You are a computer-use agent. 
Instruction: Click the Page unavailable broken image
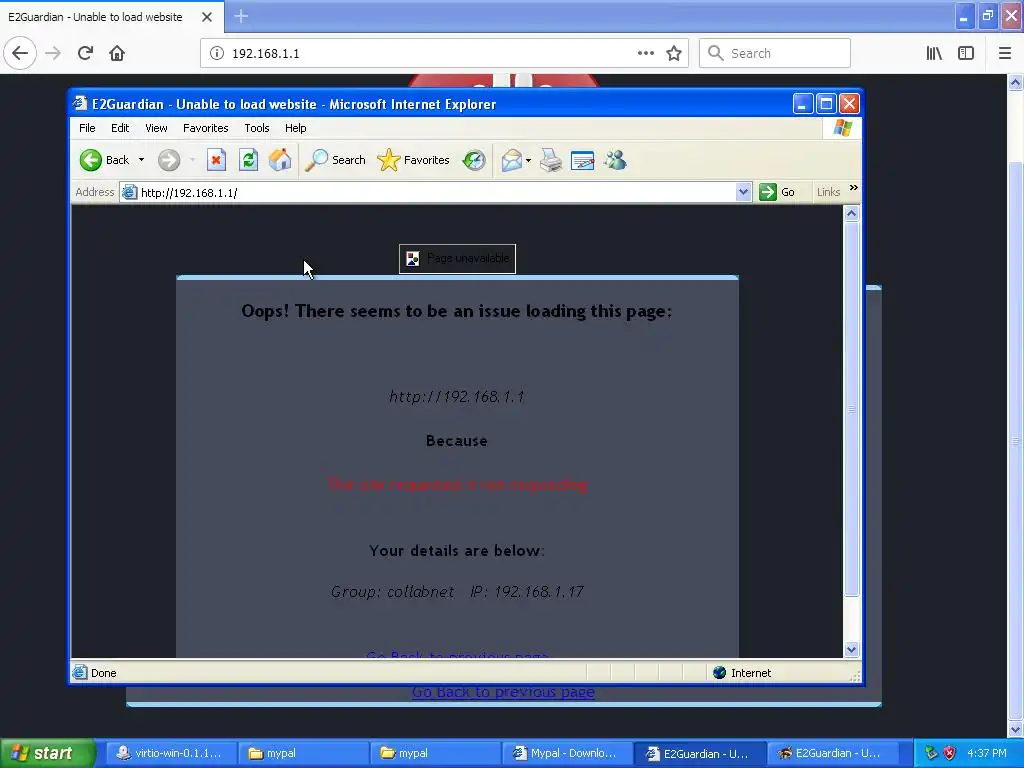click(x=457, y=259)
